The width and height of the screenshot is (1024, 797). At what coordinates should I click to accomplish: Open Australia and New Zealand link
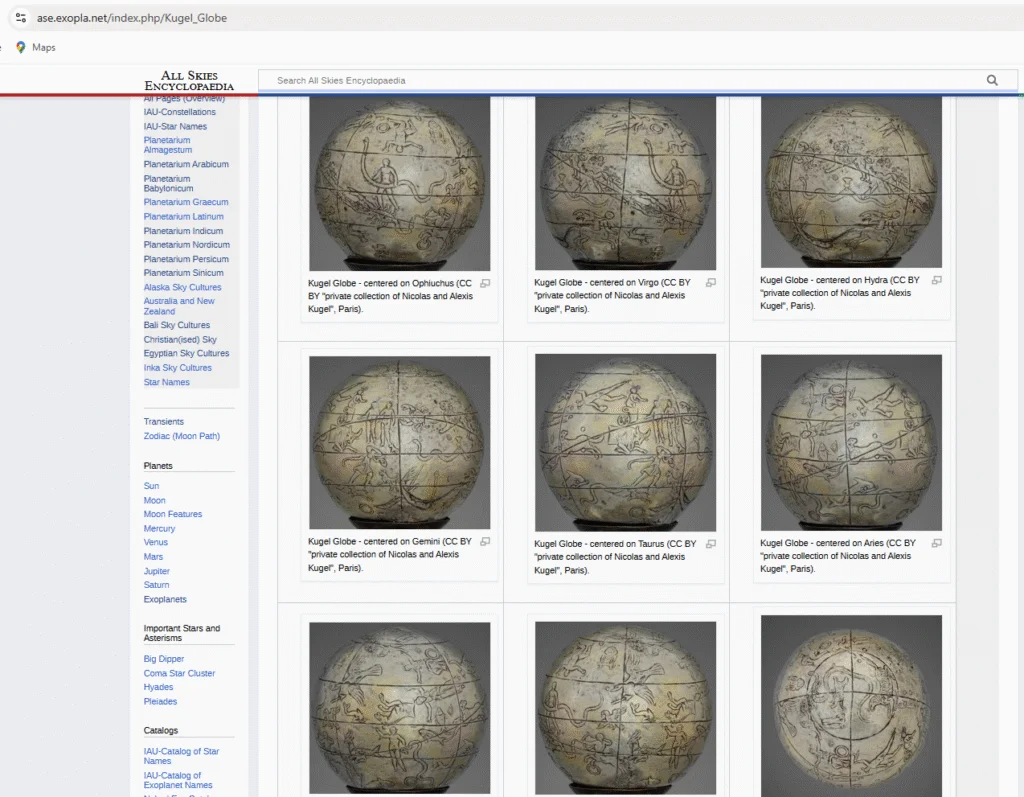[x=179, y=306]
